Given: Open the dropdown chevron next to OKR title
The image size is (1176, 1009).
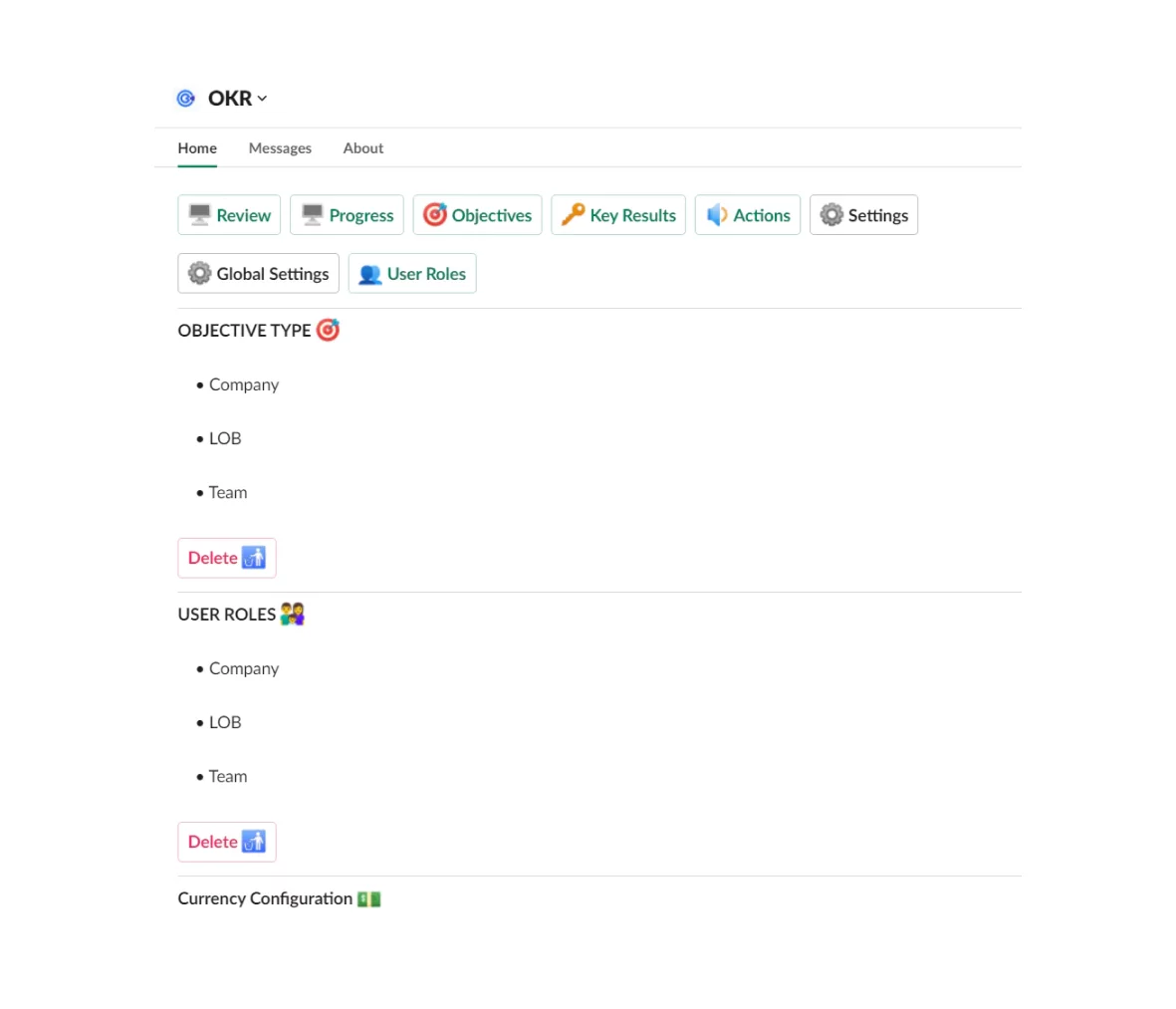Looking at the screenshot, I should tap(262, 98).
